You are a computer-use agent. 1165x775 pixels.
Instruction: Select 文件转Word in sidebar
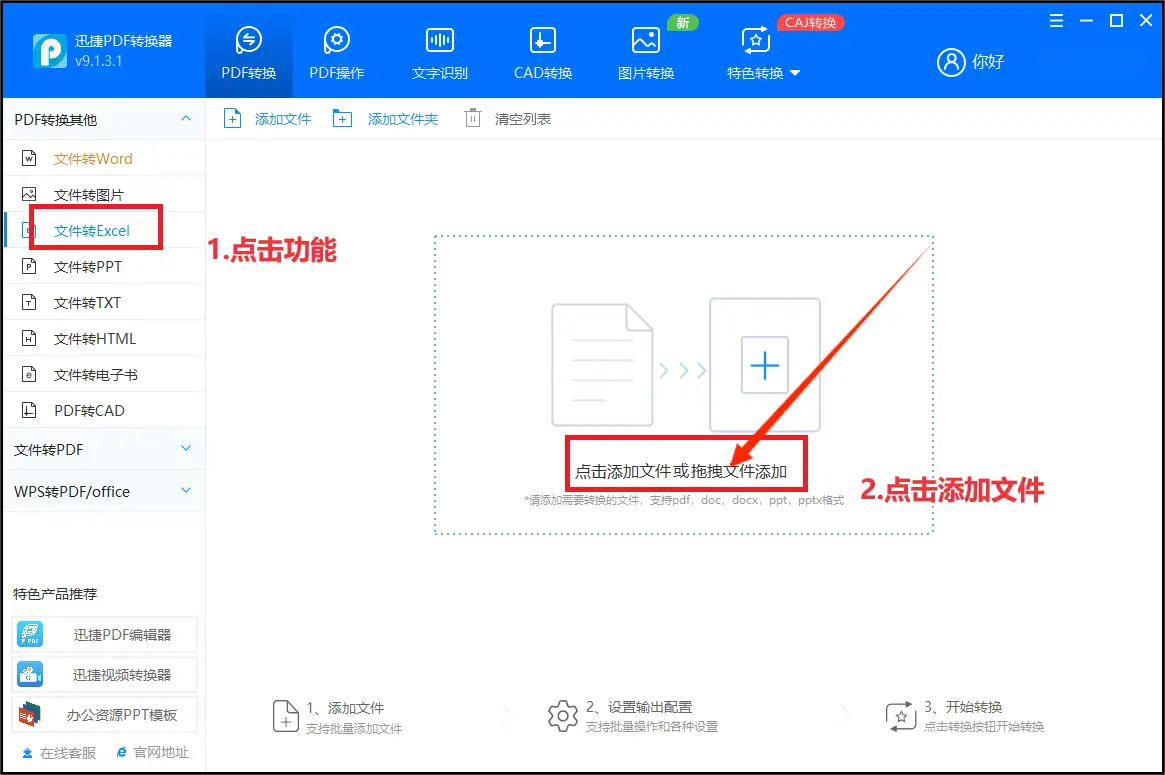click(x=92, y=158)
